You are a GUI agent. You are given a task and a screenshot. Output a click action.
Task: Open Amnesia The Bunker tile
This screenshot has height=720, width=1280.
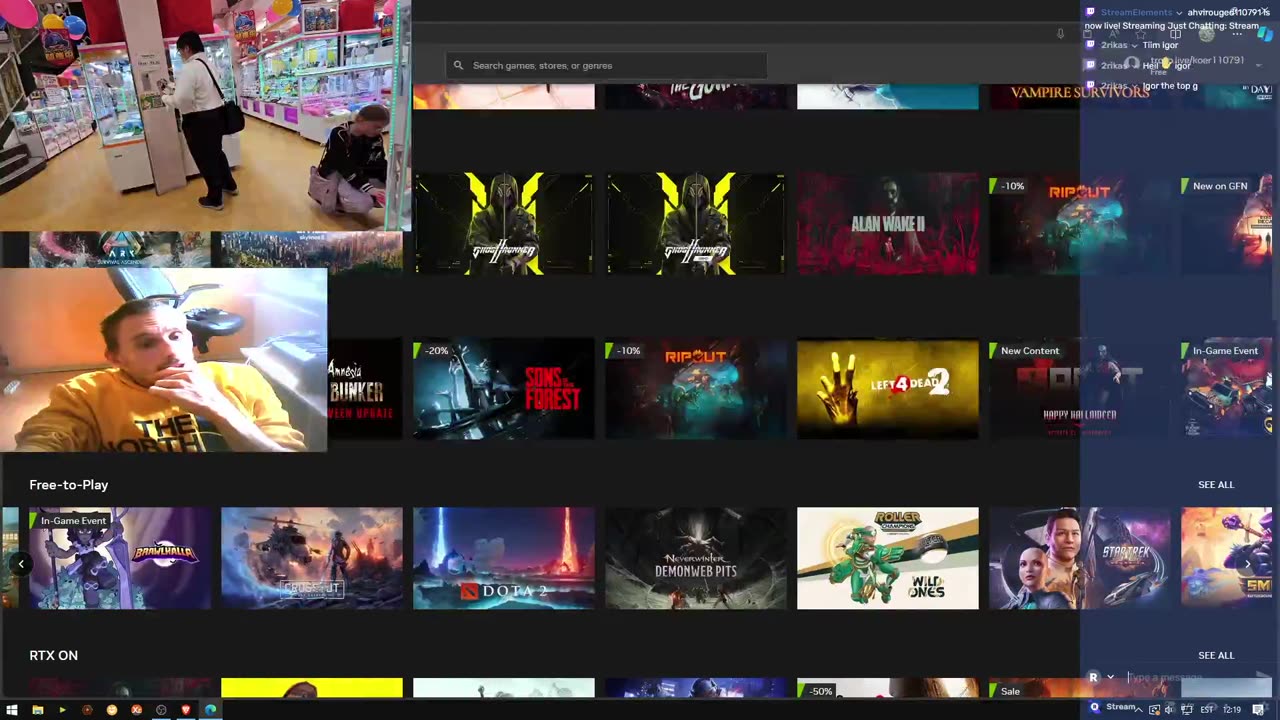[365, 389]
